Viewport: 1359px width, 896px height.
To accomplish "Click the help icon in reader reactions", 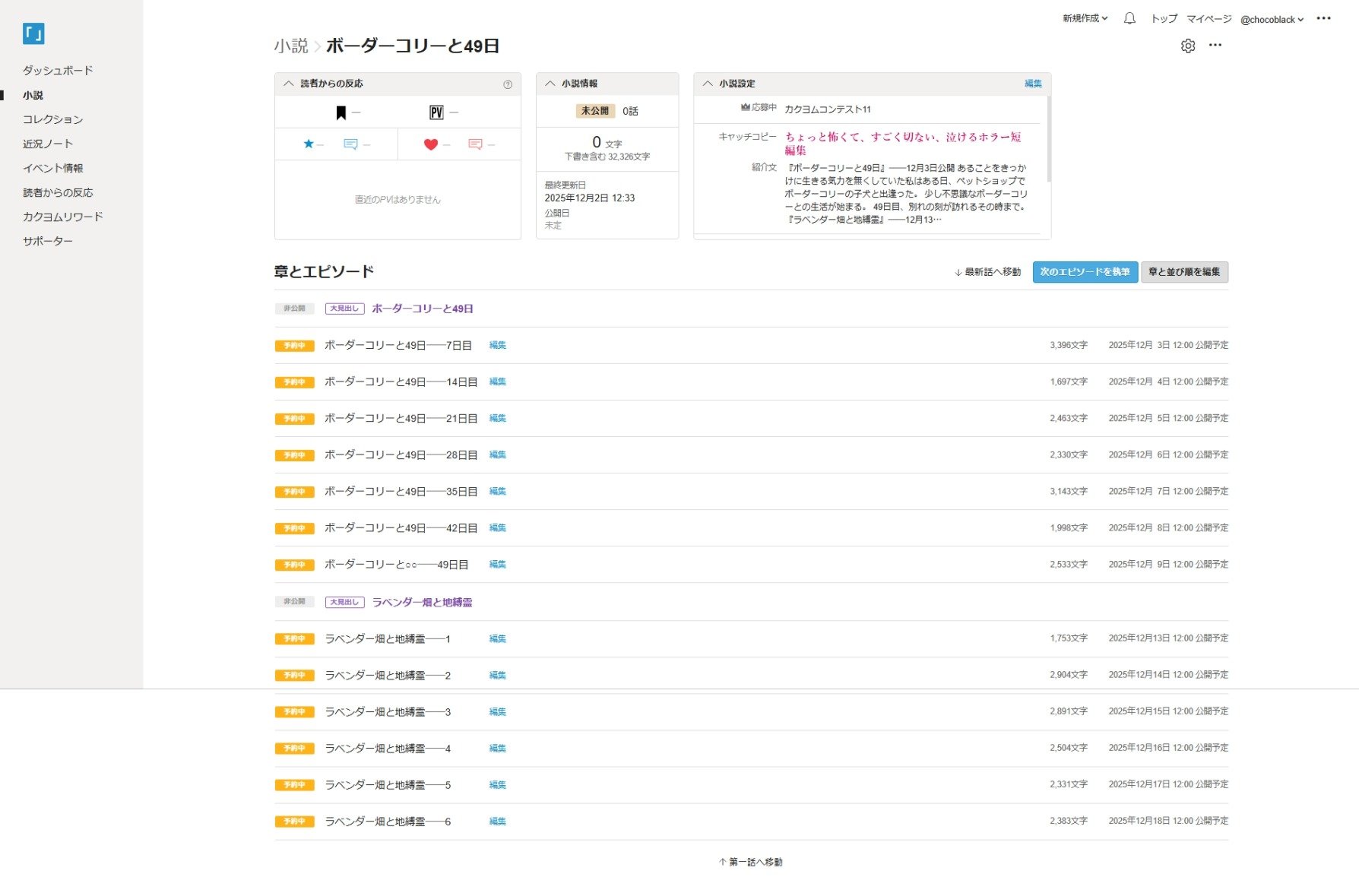I will 508,84.
